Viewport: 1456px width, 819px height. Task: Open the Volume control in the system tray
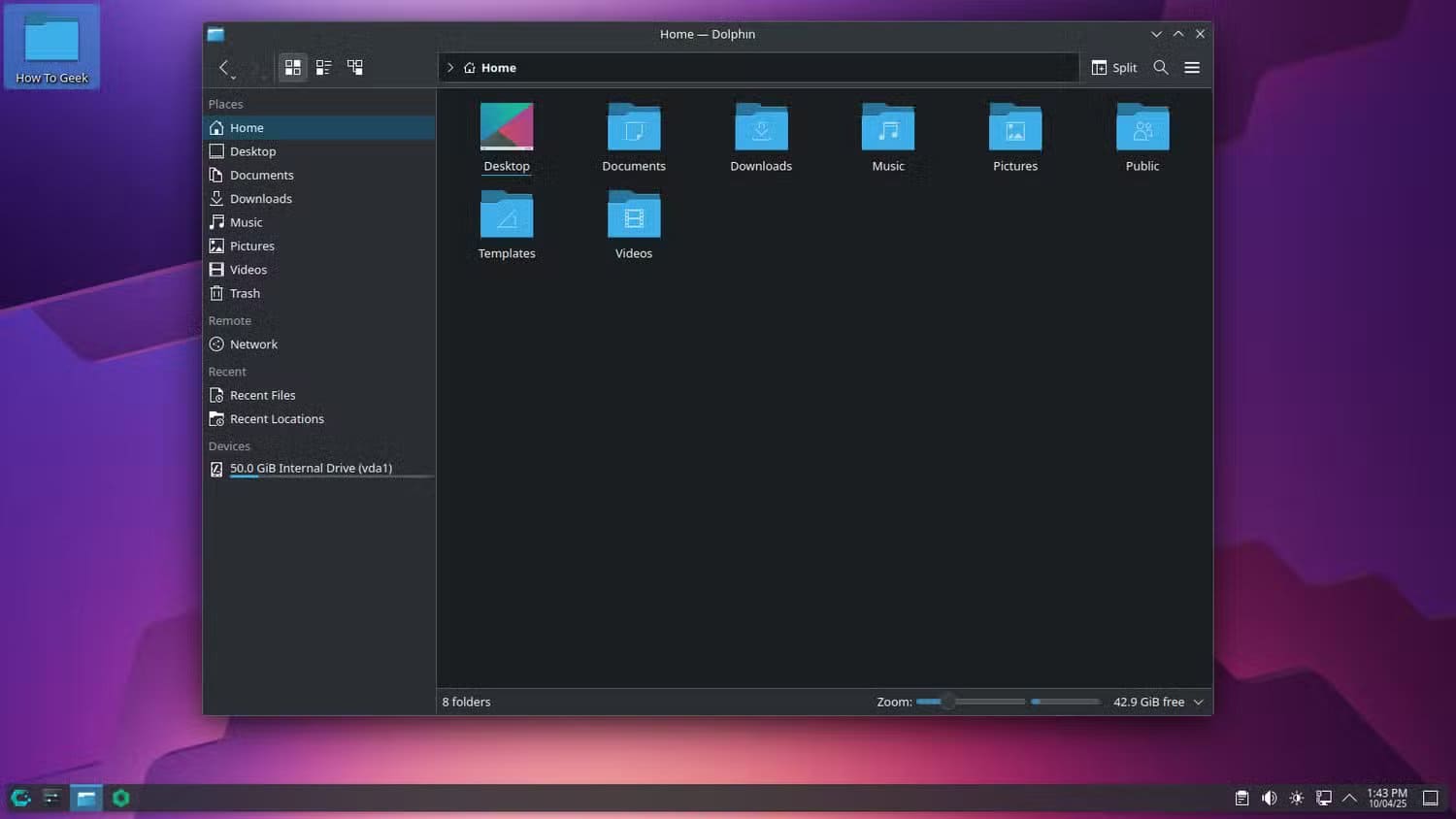pyautogui.click(x=1269, y=798)
